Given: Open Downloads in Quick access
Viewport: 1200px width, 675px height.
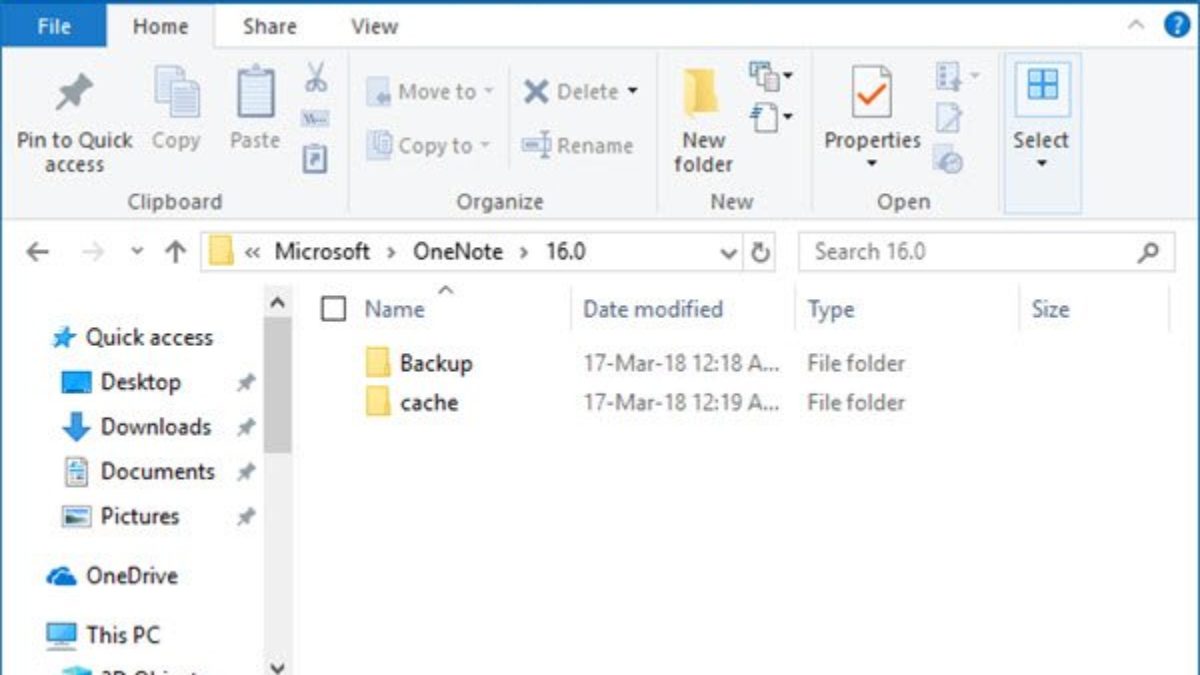Looking at the screenshot, I should 155,427.
